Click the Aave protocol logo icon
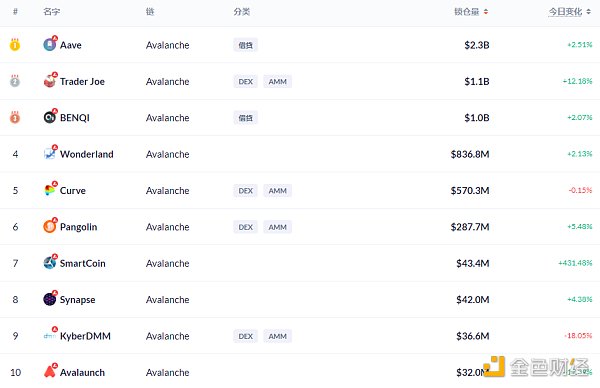 tap(49, 45)
